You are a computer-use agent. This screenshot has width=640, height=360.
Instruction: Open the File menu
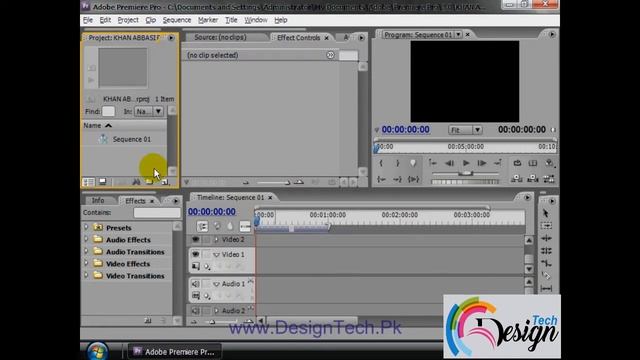coord(88,20)
